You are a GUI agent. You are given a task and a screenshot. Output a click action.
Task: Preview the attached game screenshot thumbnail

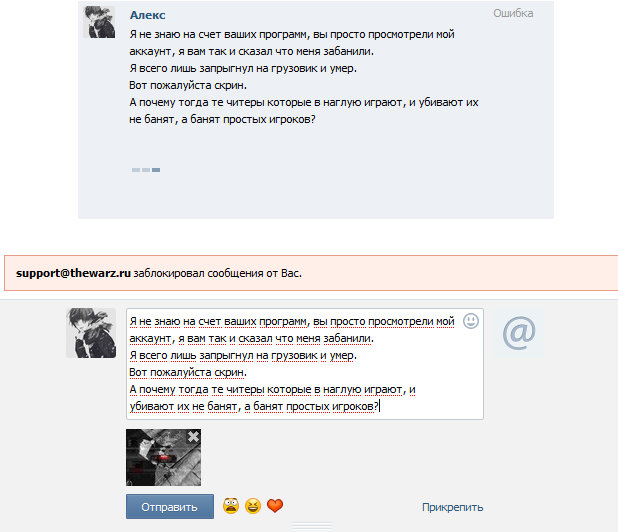163,457
